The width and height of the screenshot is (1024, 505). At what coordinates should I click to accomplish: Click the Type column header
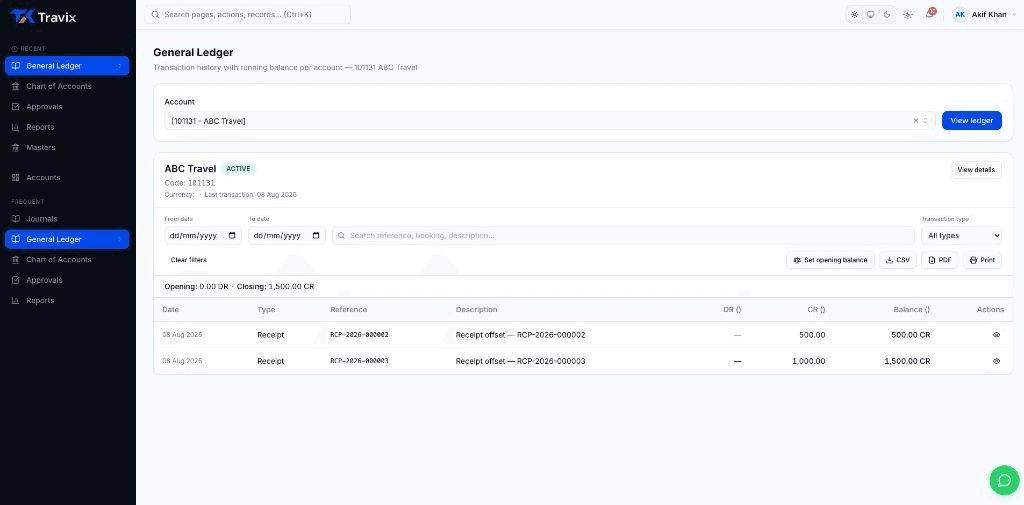[x=266, y=310]
